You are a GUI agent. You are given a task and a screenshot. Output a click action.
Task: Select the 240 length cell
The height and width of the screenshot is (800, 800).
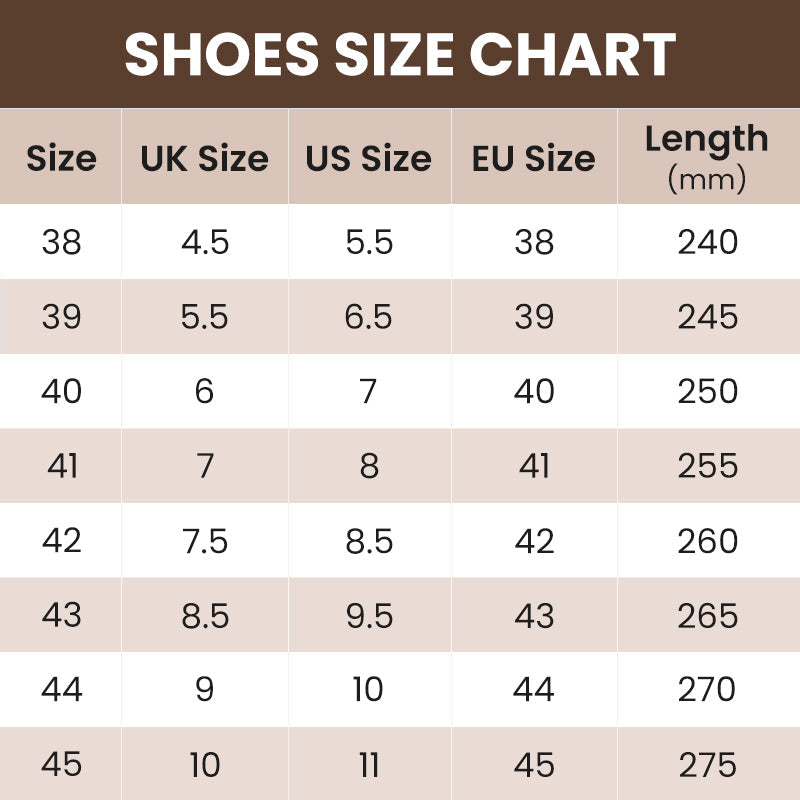pos(707,242)
